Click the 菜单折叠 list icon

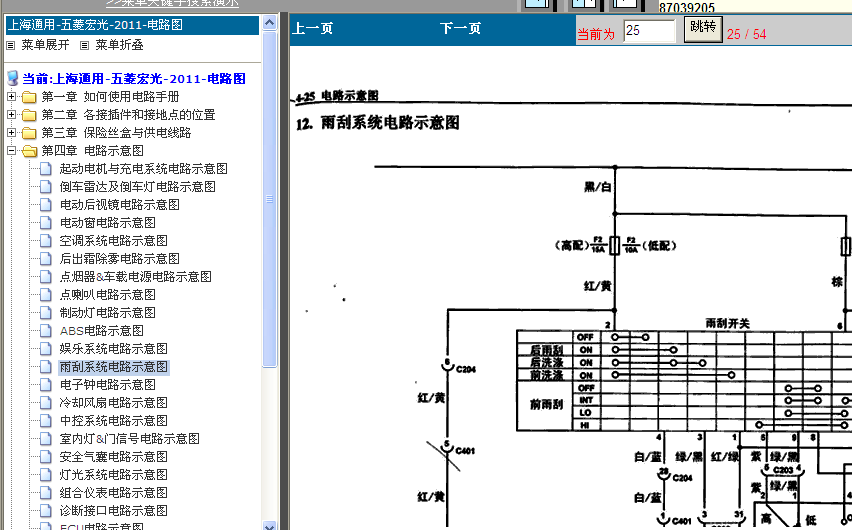point(84,46)
